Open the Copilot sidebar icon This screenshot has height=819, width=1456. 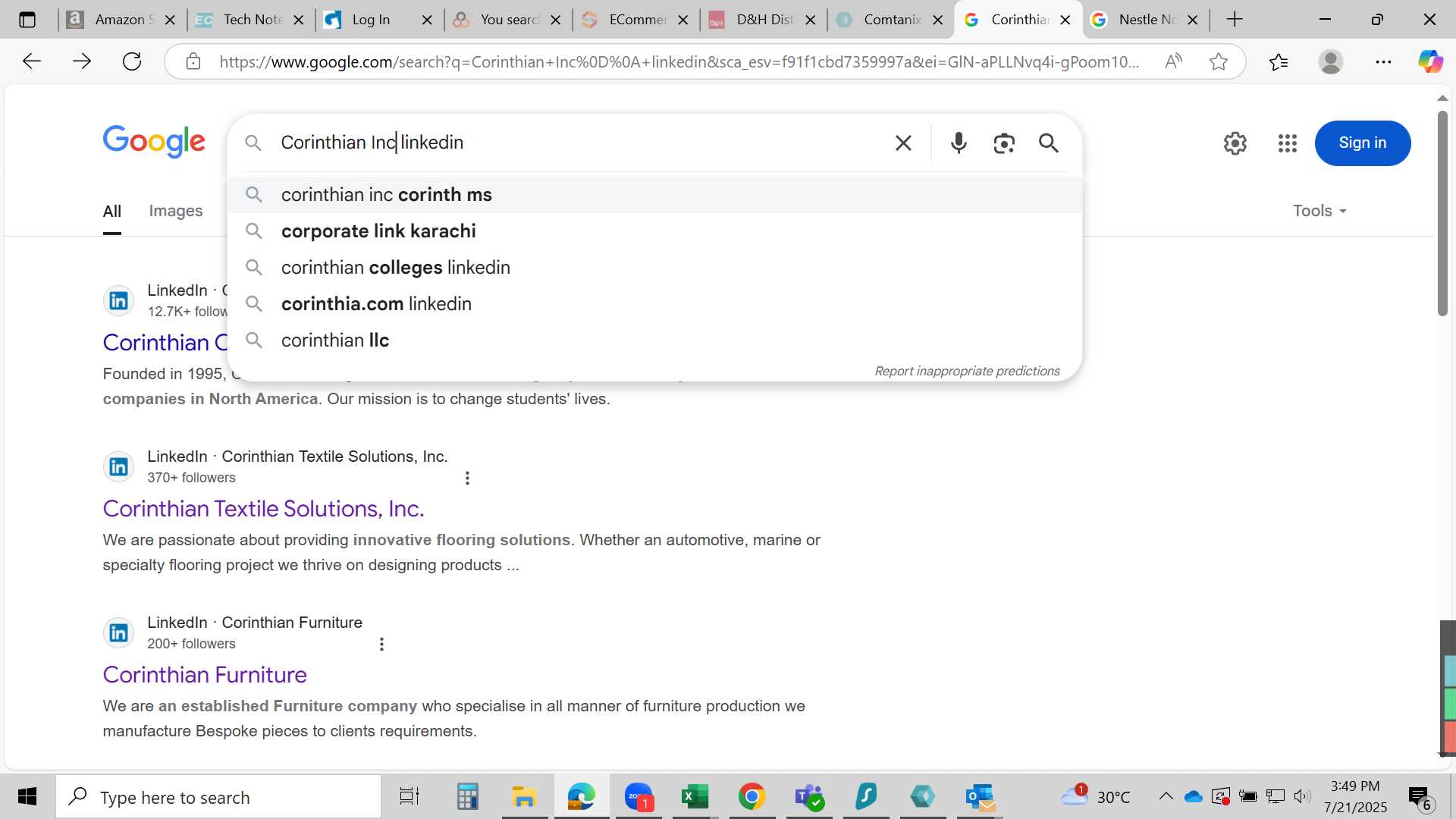pyautogui.click(x=1431, y=61)
